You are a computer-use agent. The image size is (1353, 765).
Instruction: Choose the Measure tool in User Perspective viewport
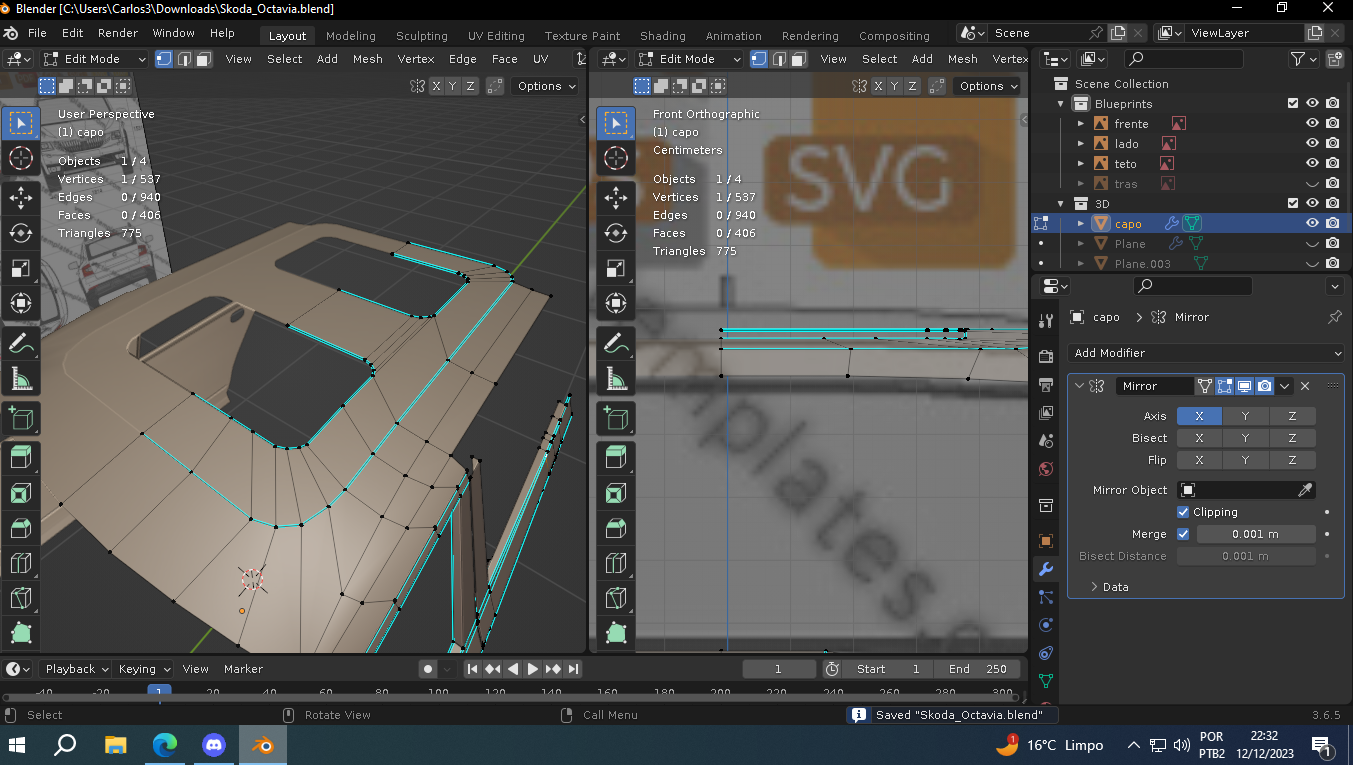coord(20,379)
